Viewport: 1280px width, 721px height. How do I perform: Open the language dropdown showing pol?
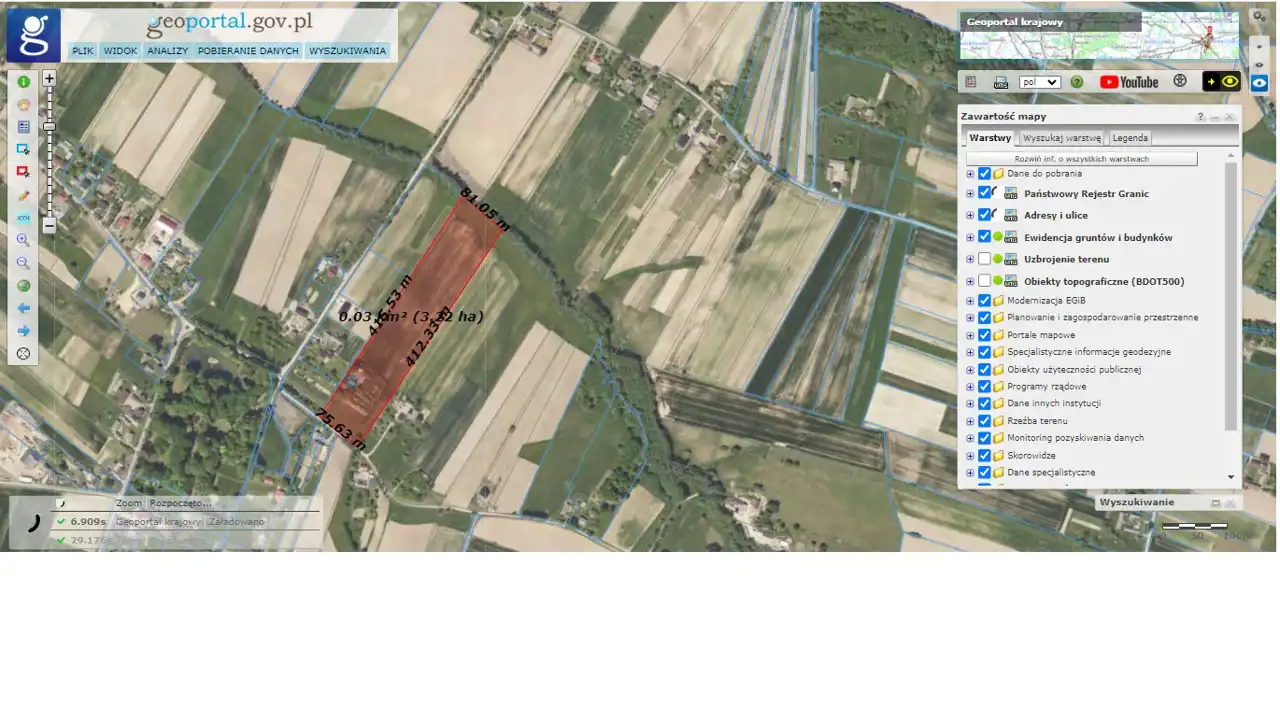pyautogui.click(x=1040, y=82)
